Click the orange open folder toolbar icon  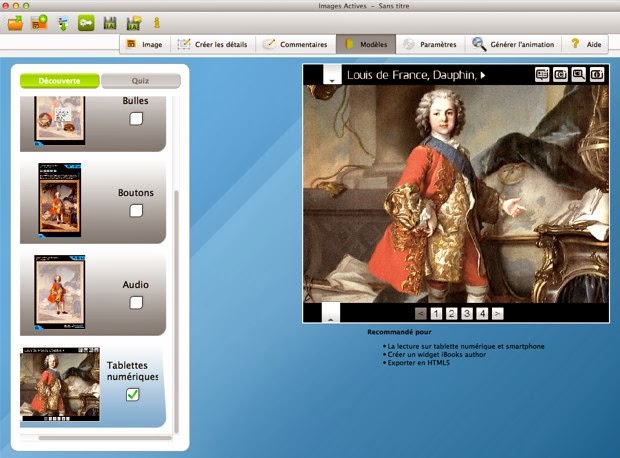(15, 23)
